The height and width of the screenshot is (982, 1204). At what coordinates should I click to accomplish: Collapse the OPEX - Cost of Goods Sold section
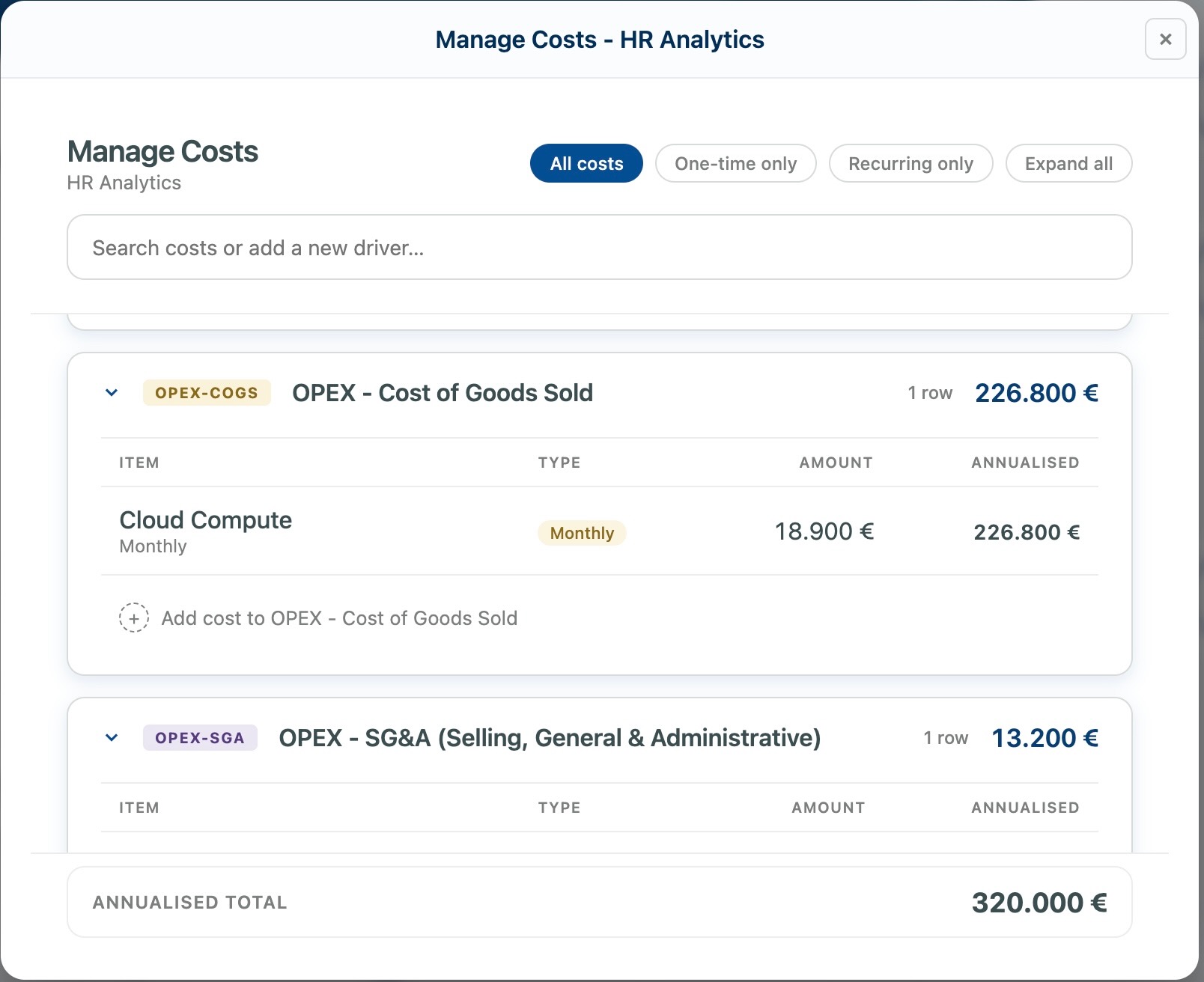112,392
